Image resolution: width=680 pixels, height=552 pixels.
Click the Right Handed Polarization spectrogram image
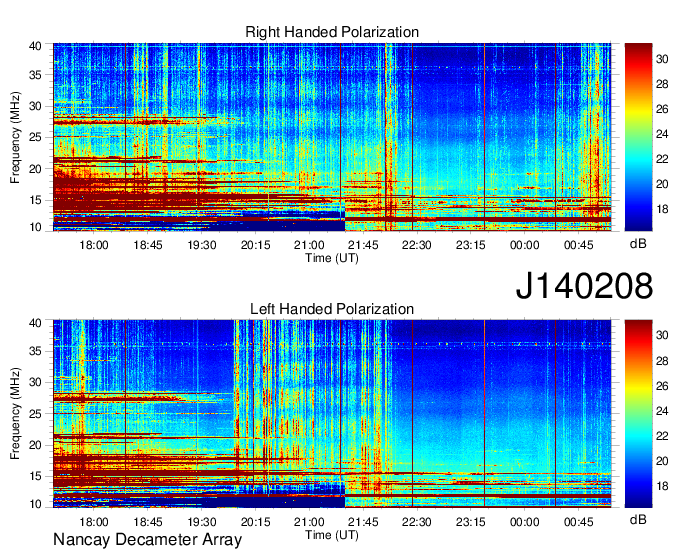[x=332, y=137]
